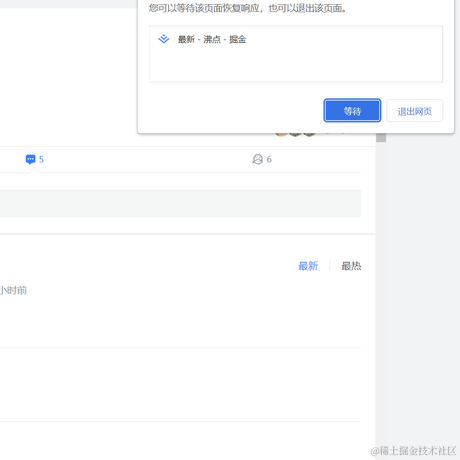Image resolution: width=460 pixels, height=460 pixels.
Task: Select the 最新 - 沸点 - 掘金 page entry
Action: tap(212, 39)
